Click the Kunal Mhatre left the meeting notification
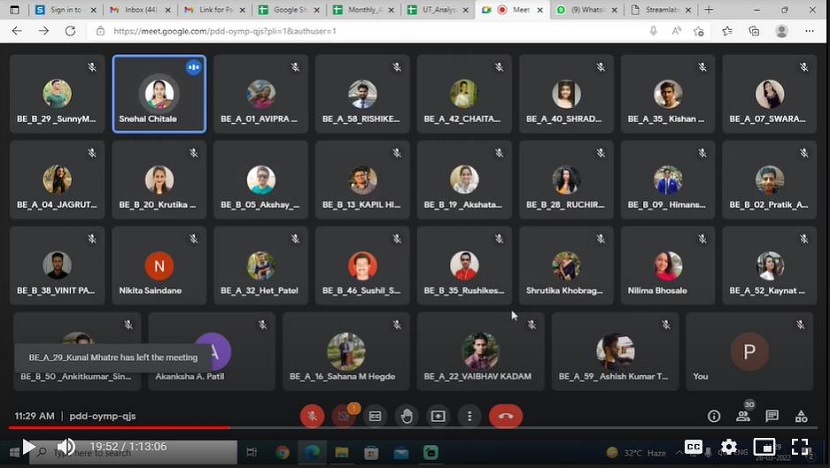Viewport: 830px width, 468px height. (x=113, y=357)
